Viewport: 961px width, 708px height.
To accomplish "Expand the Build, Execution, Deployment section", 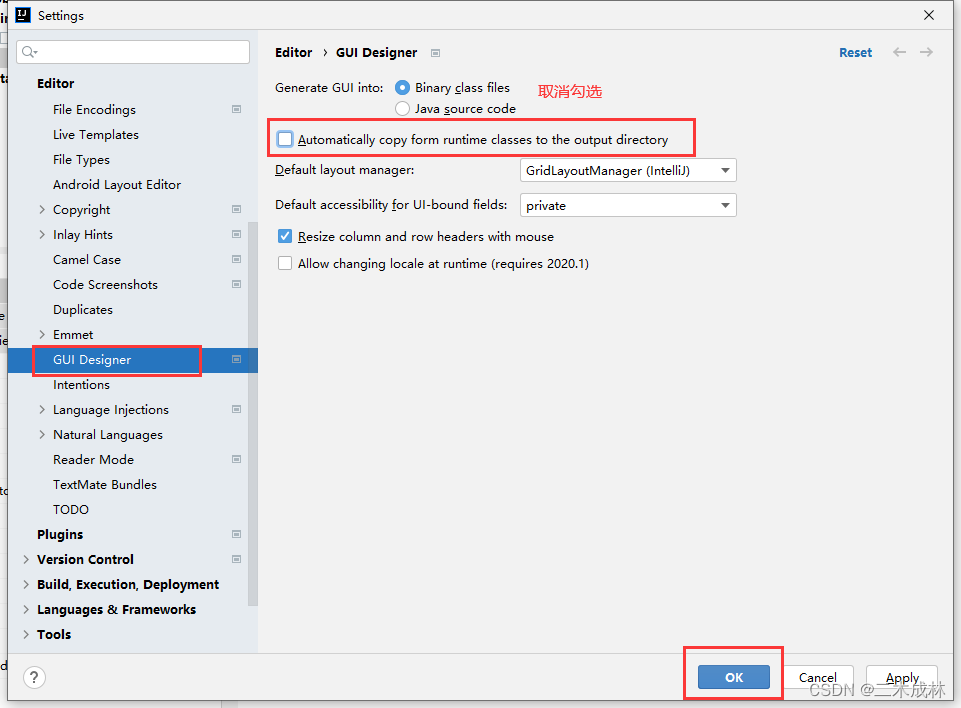I will point(26,584).
